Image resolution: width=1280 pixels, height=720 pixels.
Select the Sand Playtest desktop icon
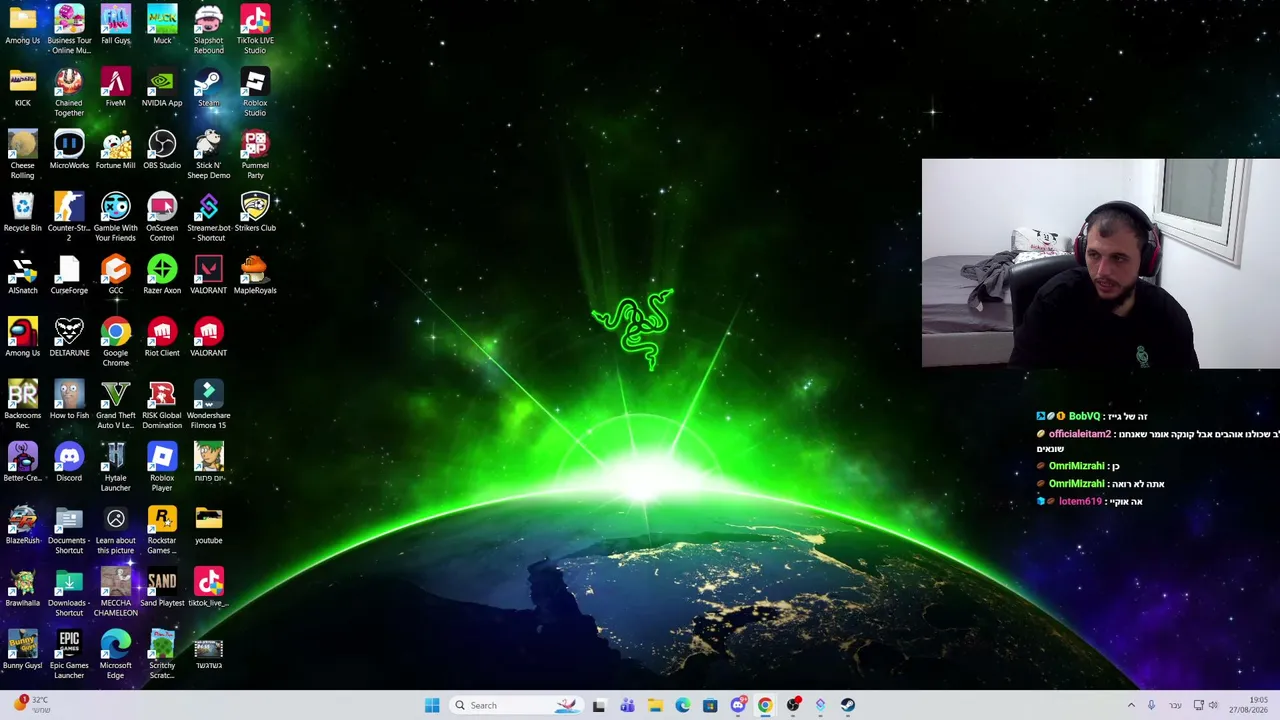point(162,588)
